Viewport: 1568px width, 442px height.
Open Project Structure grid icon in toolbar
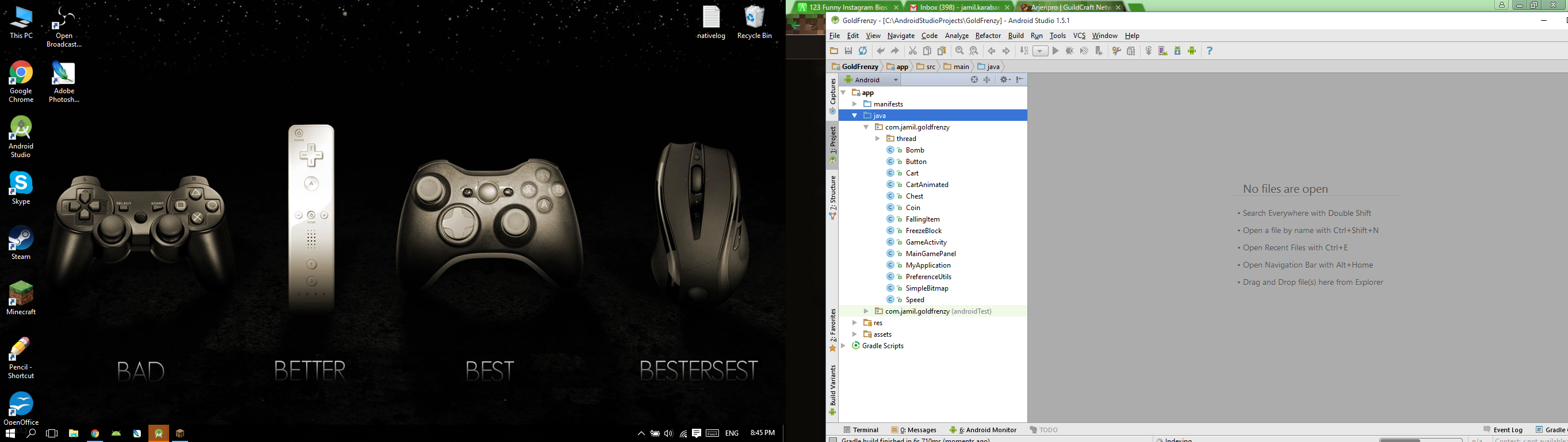(x=1131, y=51)
